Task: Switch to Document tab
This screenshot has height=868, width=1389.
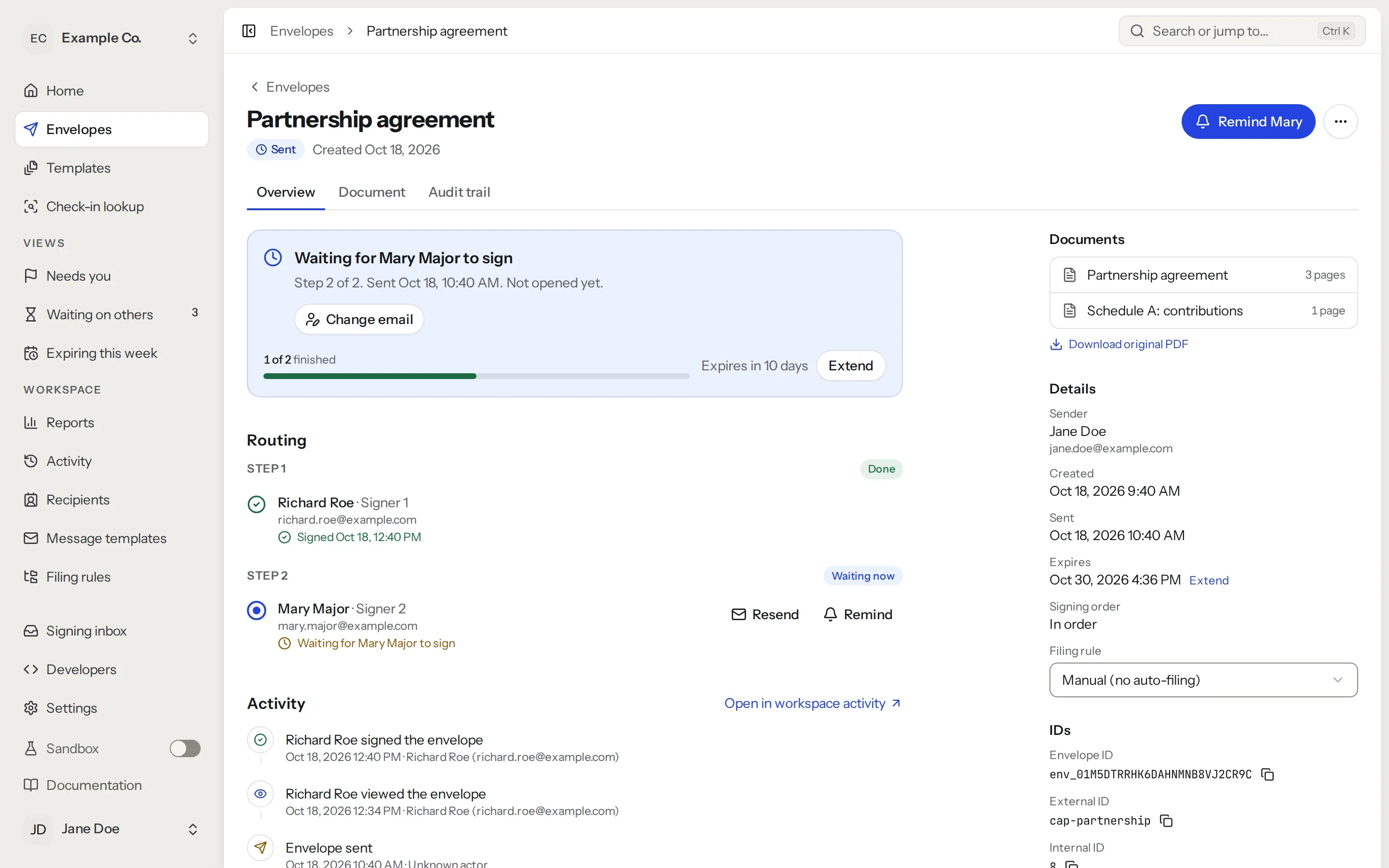Action: click(x=371, y=192)
